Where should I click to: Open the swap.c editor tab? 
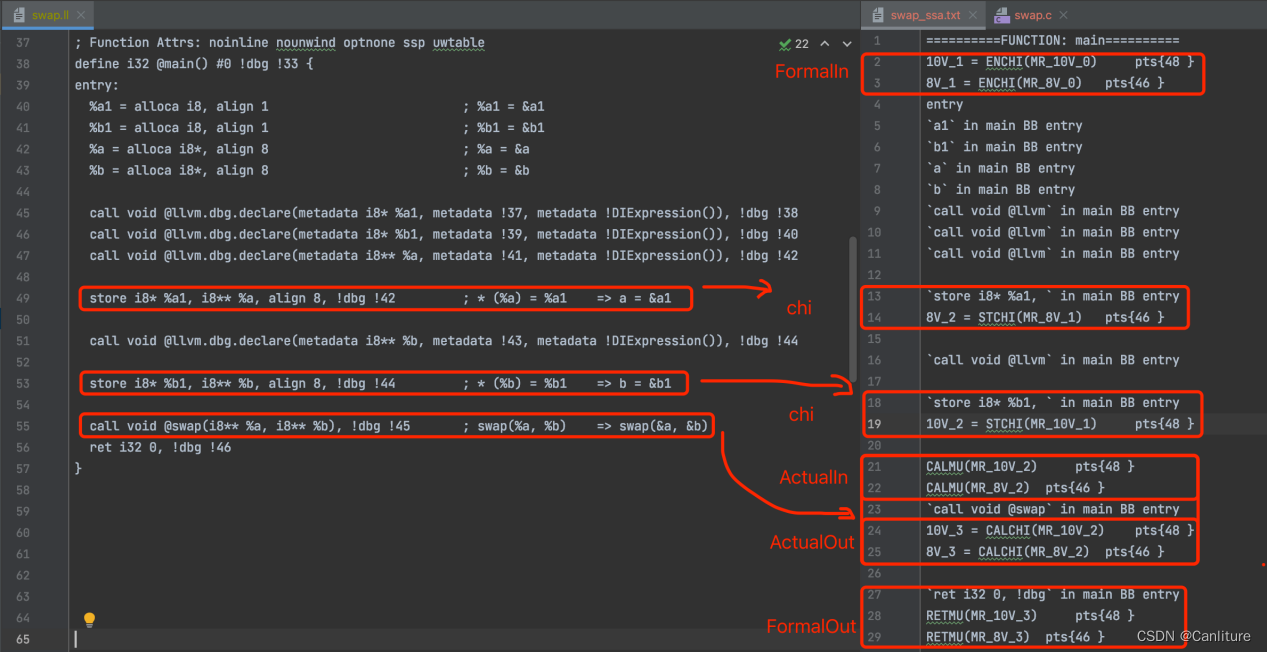click(x=1032, y=15)
